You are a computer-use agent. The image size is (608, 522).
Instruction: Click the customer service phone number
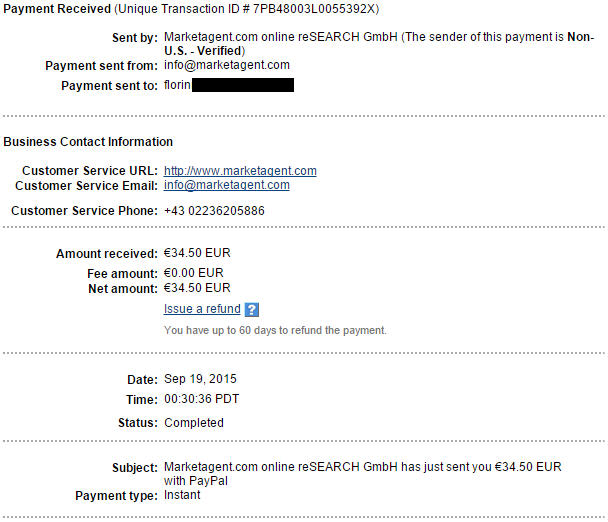point(214,211)
